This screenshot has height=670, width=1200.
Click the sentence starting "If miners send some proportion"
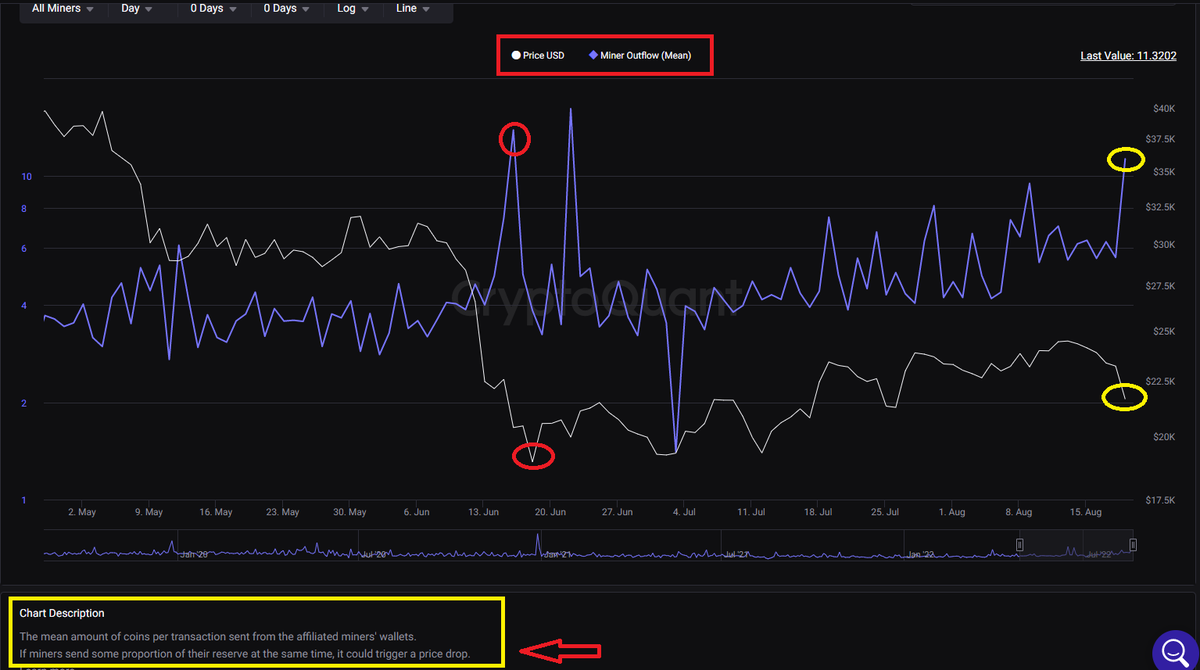245,655
